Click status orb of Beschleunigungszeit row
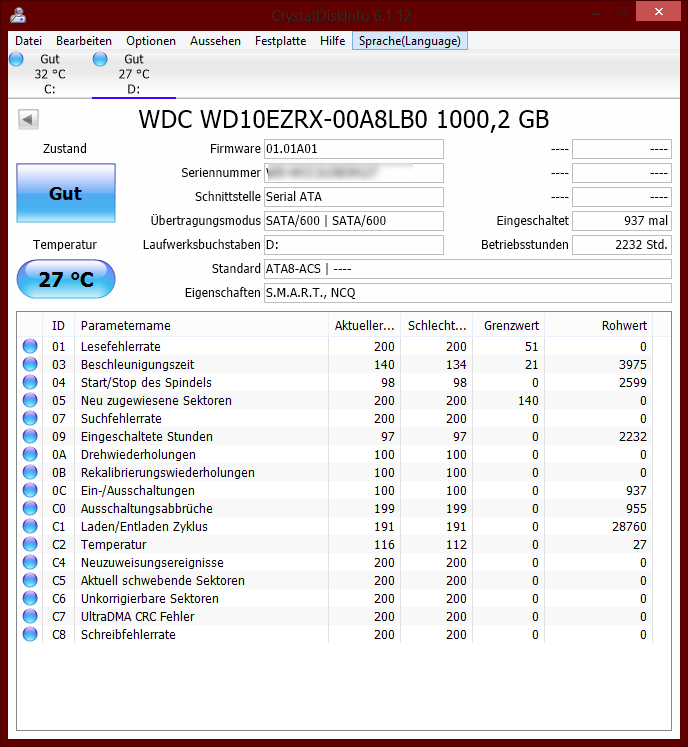Viewport: 688px width, 747px height. coord(30,364)
